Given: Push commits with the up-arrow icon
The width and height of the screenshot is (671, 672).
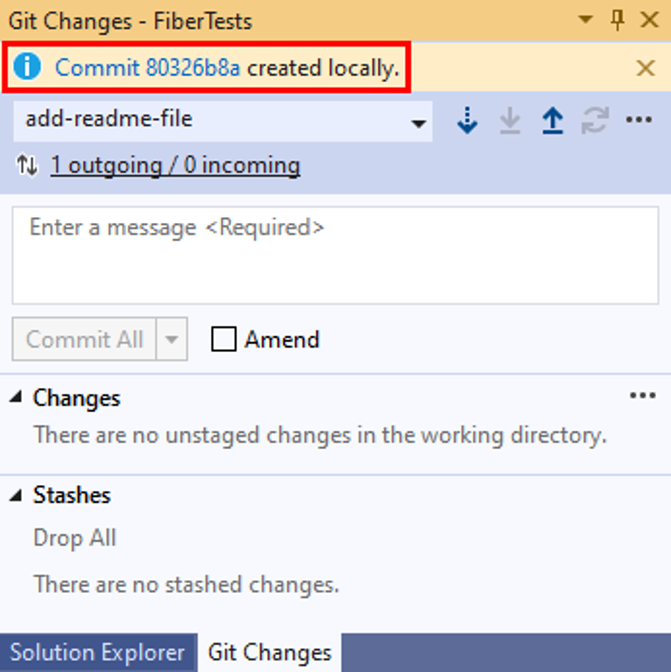Looking at the screenshot, I should click(552, 121).
